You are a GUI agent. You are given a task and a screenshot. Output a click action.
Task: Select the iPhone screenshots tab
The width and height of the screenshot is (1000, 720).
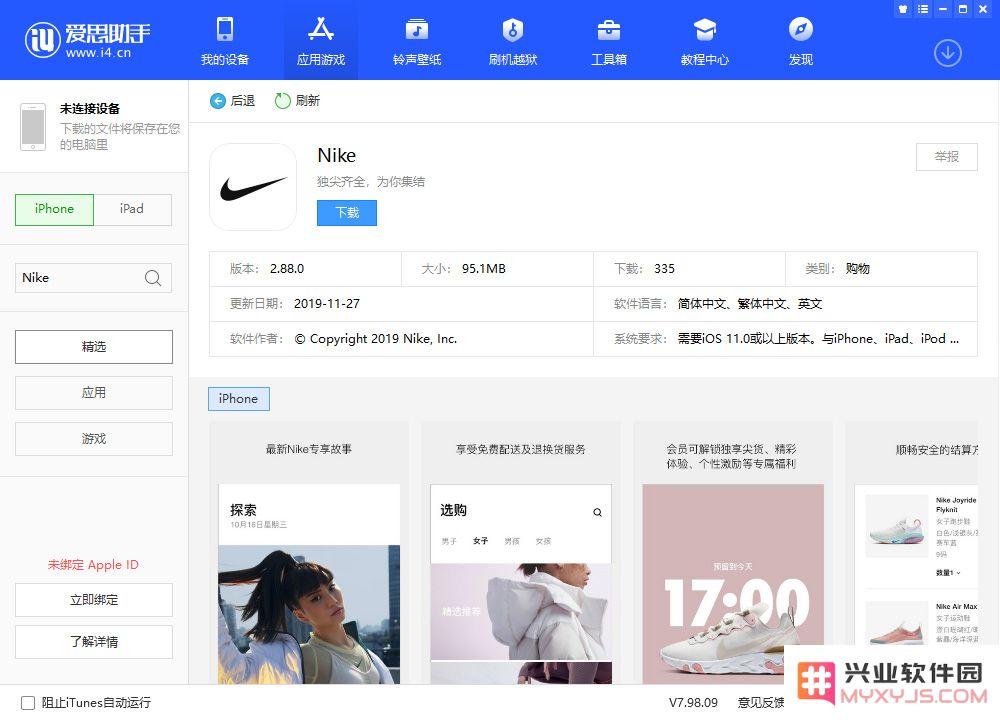coord(239,399)
